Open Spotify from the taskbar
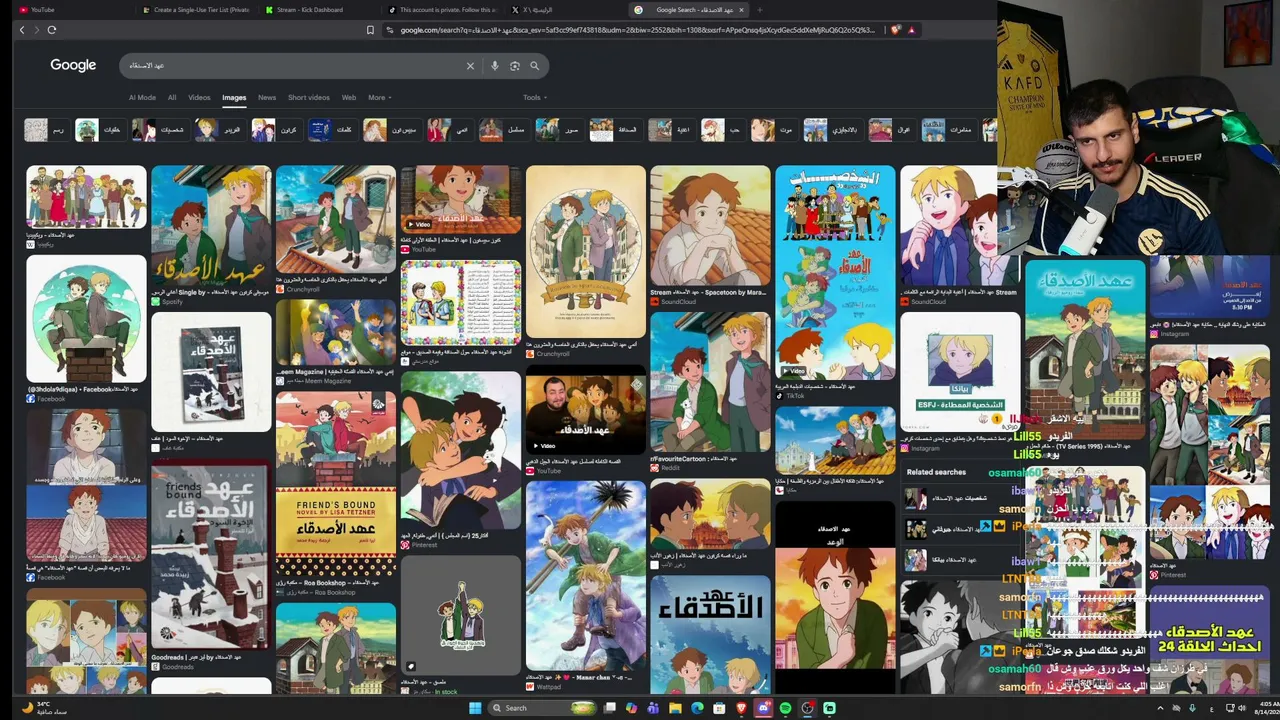This screenshot has height=720, width=1280. [x=785, y=708]
